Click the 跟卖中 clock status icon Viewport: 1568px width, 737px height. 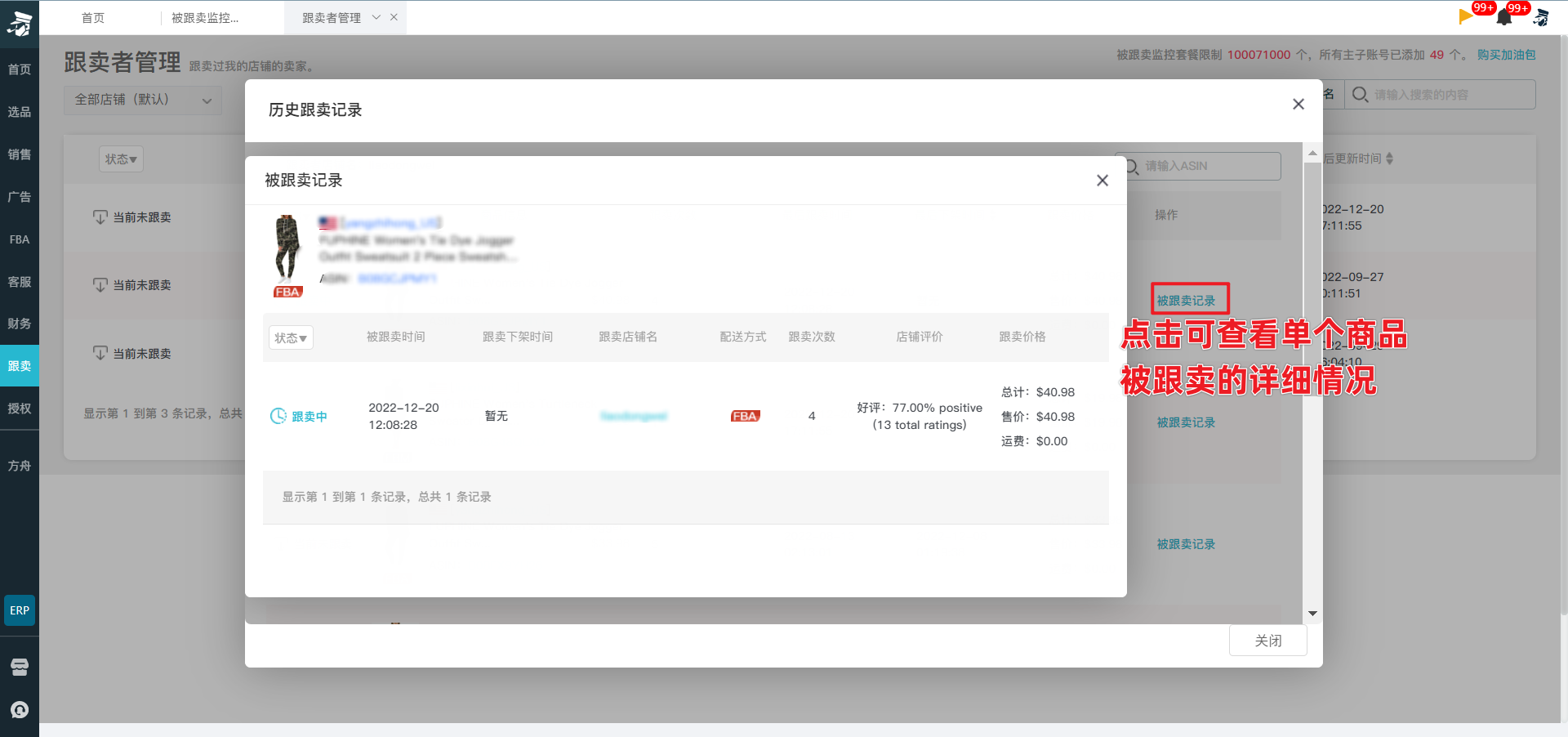tap(278, 416)
